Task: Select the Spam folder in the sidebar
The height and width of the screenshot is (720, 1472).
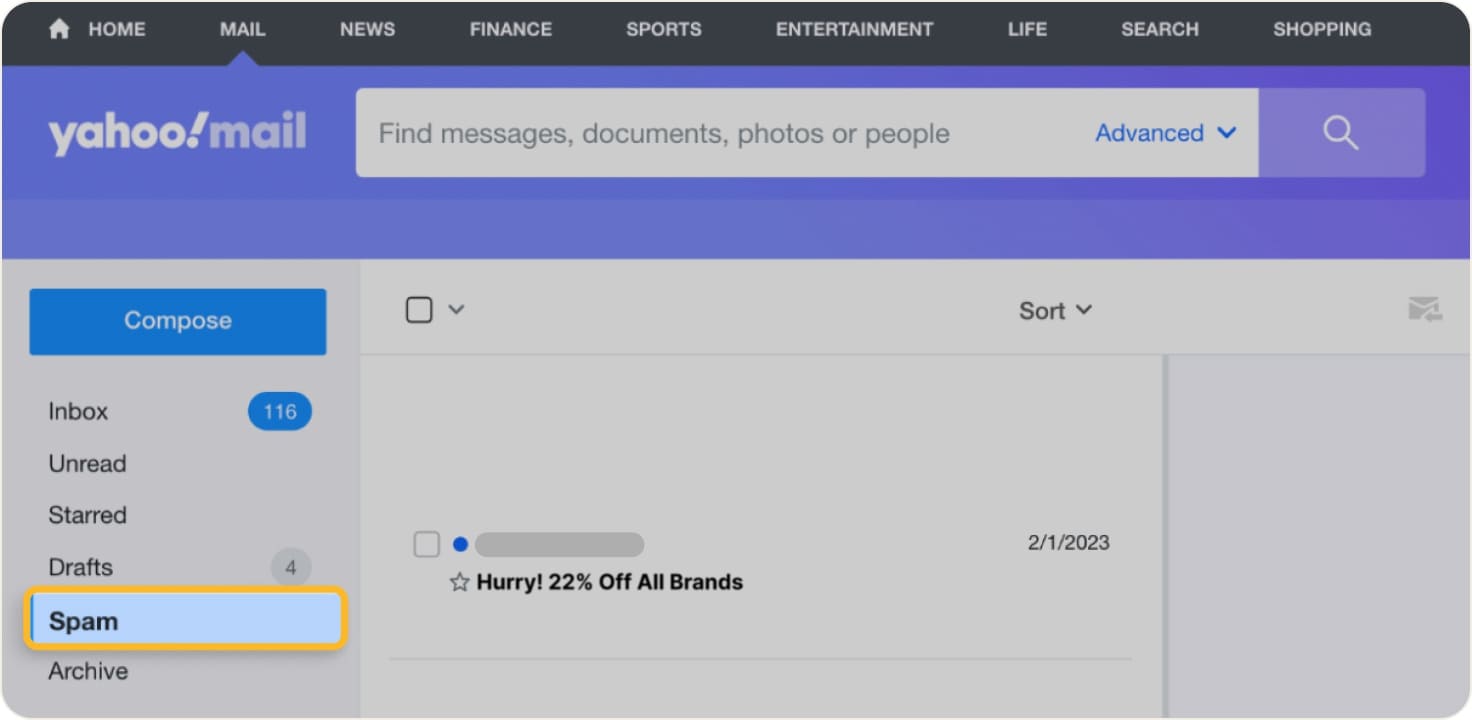Action: pos(84,620)
